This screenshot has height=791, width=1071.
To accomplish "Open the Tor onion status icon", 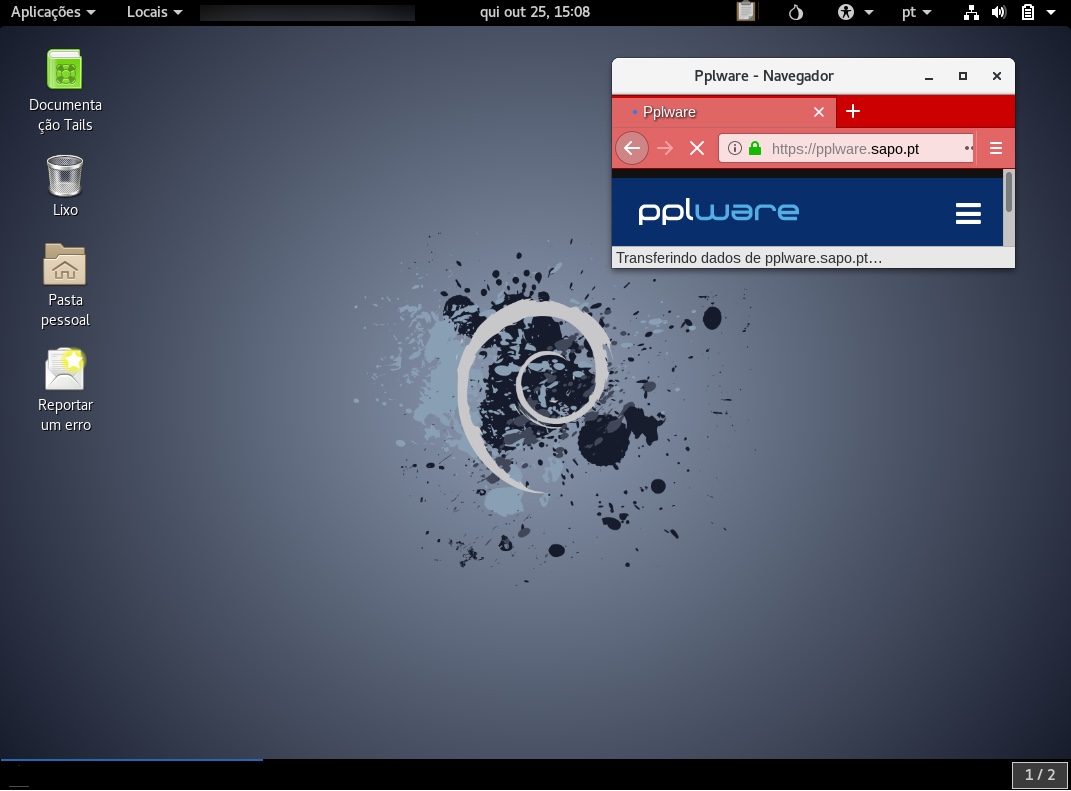I will coord(794,12).
